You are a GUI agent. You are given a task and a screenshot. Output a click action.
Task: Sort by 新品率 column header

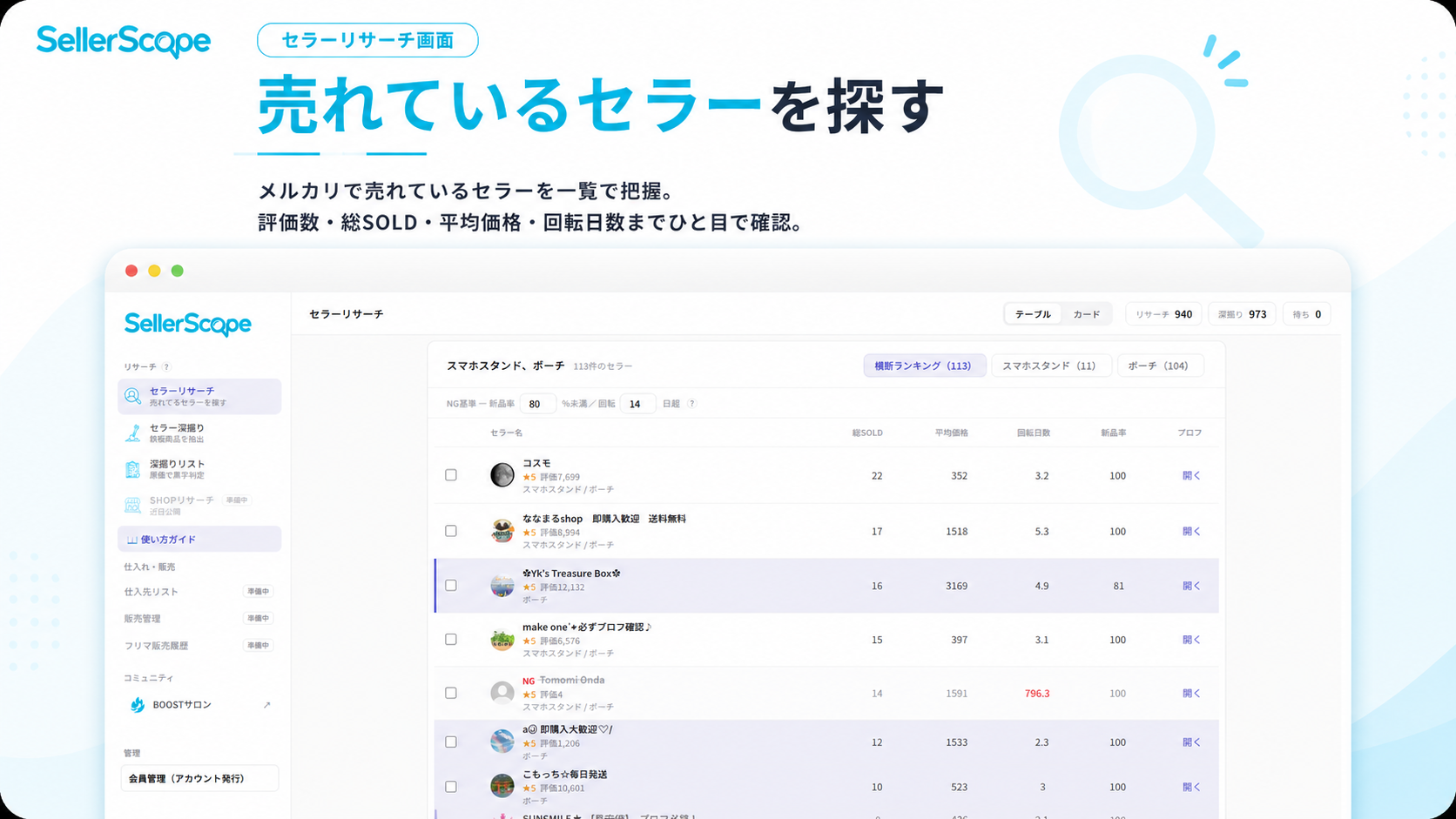click(x=1113, y=433)
